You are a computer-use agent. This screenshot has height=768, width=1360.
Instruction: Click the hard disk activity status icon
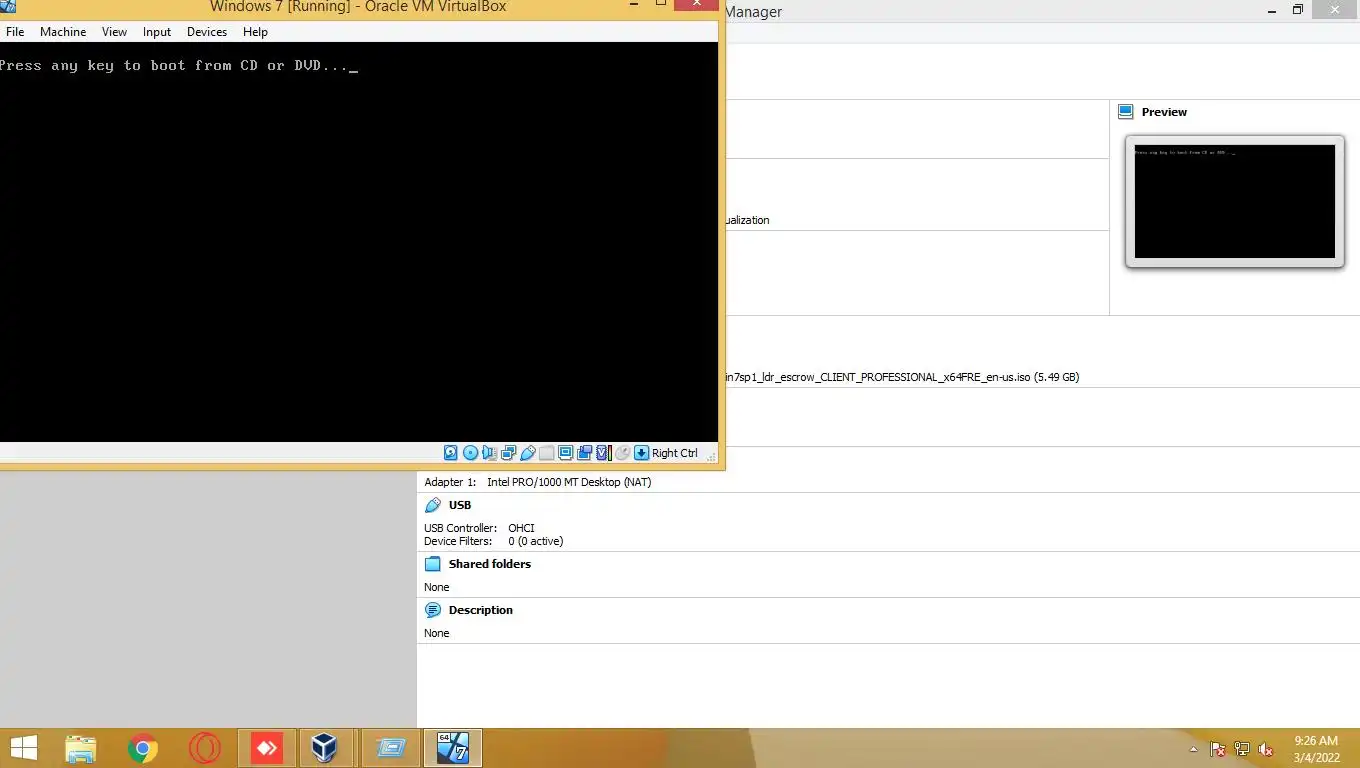[450, 453]
